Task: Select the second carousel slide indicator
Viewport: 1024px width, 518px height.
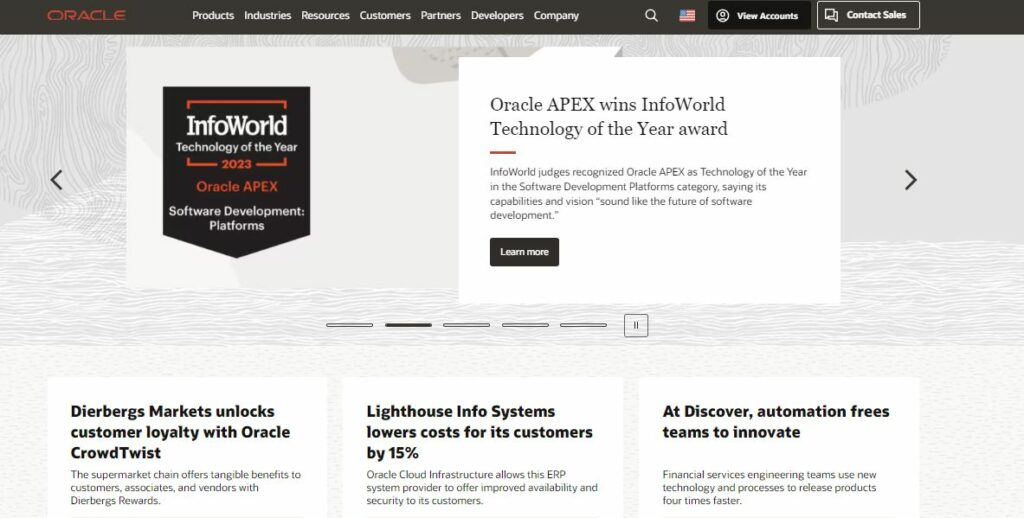Action: (408, 325)
